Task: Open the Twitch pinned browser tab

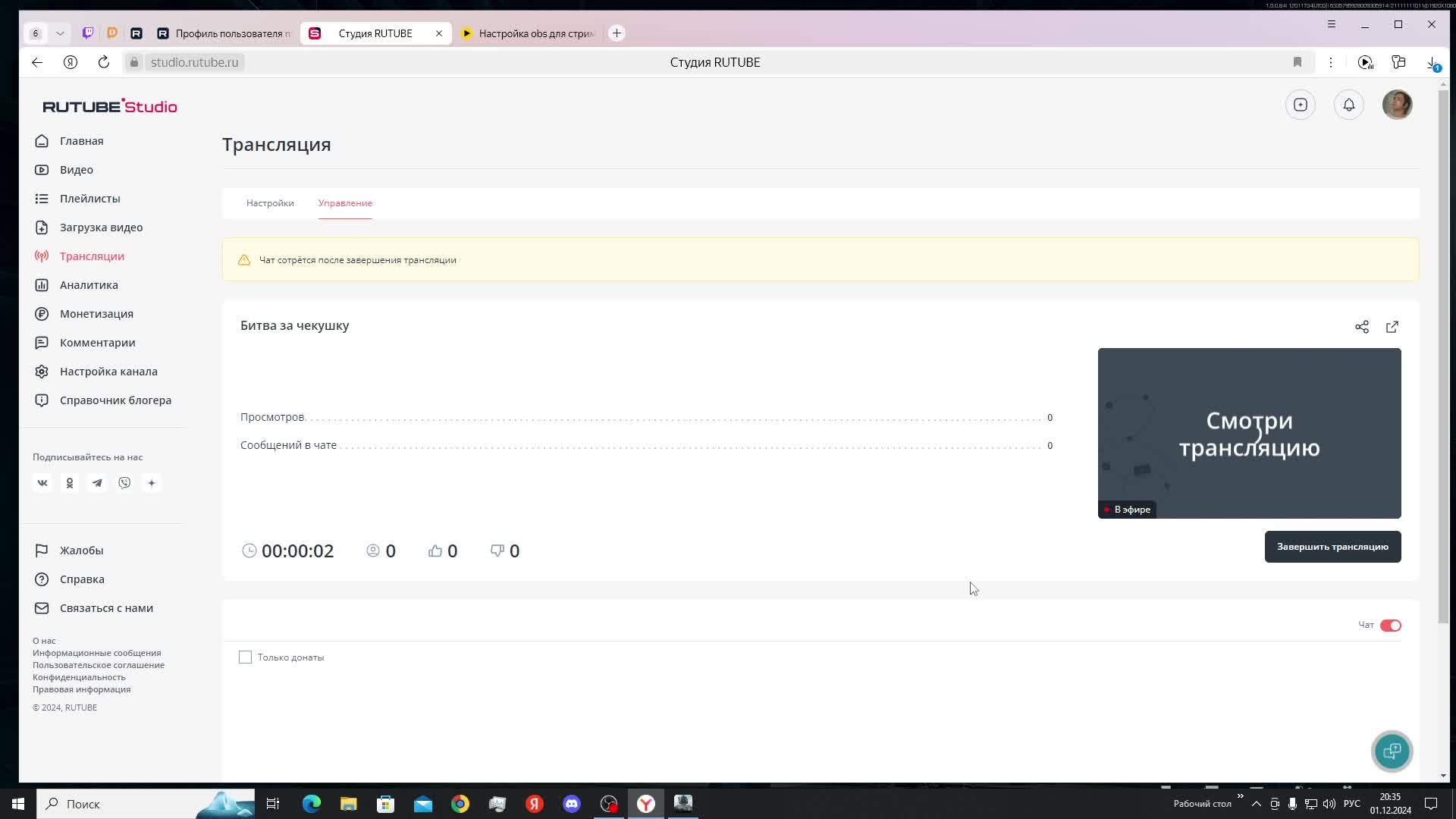Action: (x=88, y=33)
